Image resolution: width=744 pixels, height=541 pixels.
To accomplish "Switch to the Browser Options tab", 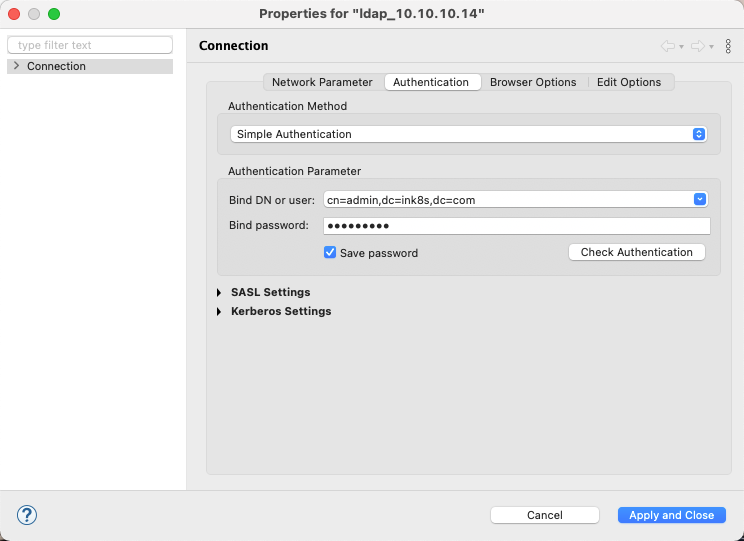I will [533, 82].
